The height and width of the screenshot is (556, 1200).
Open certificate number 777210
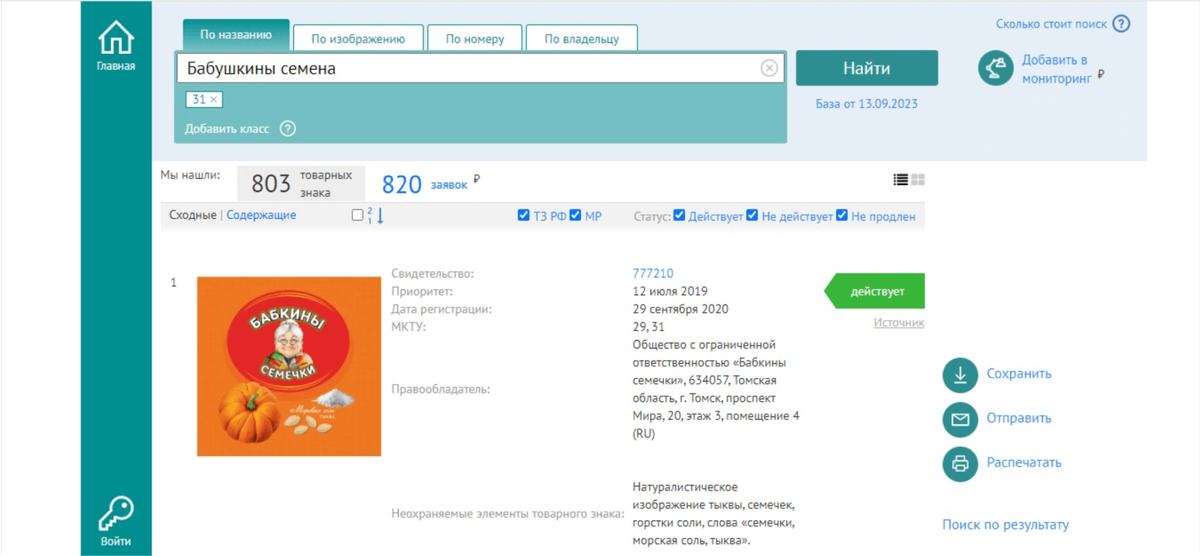pyautogui.click(x=653, y=273)
